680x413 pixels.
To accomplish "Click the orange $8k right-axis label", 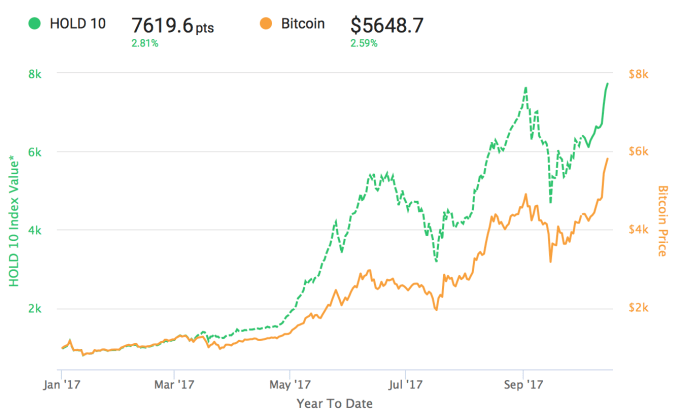I will (637, 74).
